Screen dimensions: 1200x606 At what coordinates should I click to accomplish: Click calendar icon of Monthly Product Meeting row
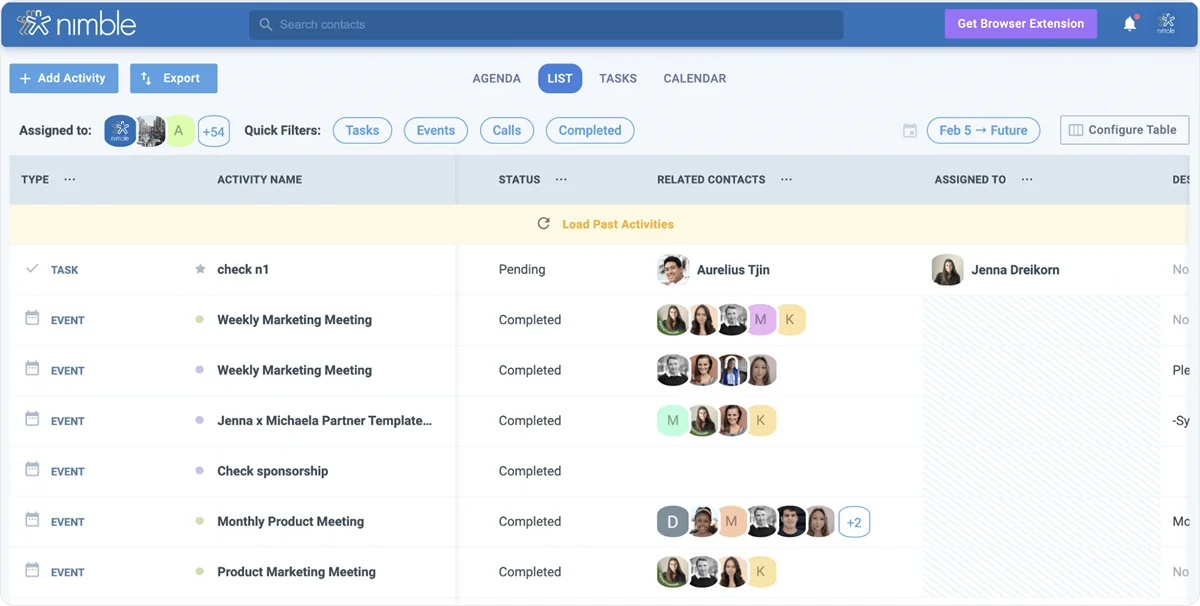[32, 520]
